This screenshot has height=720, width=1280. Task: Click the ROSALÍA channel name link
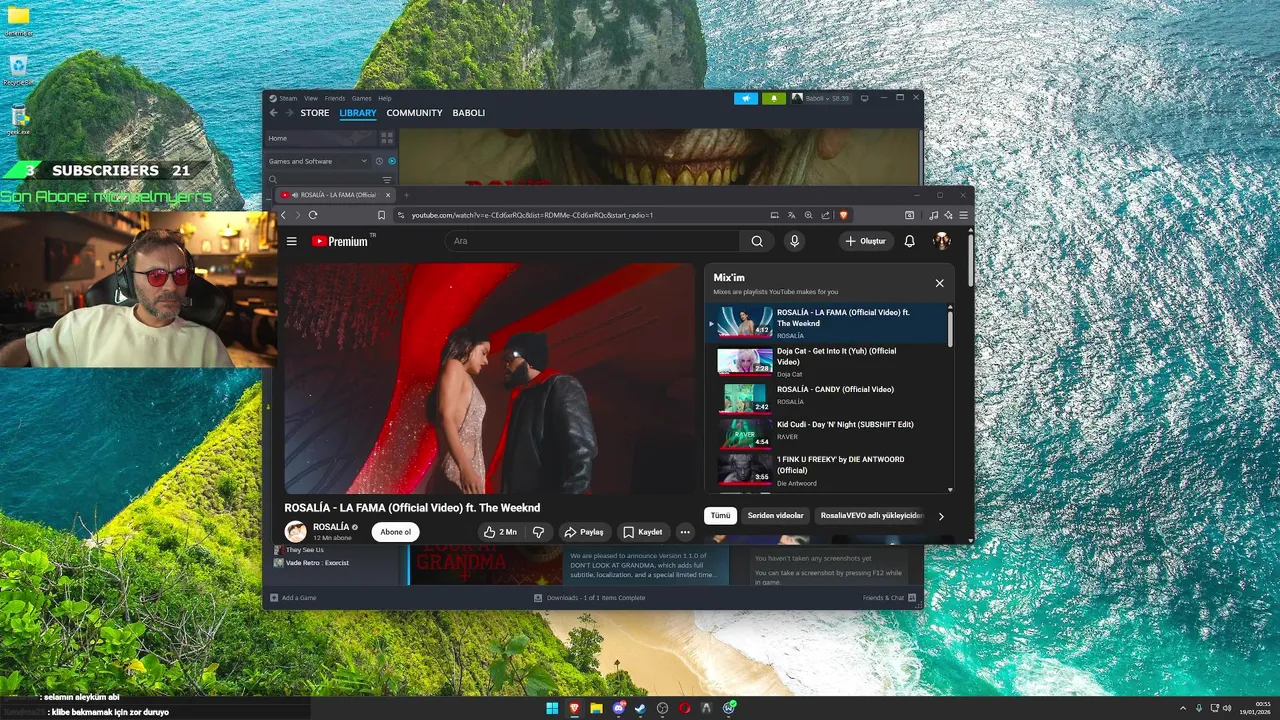click(331, 527)
